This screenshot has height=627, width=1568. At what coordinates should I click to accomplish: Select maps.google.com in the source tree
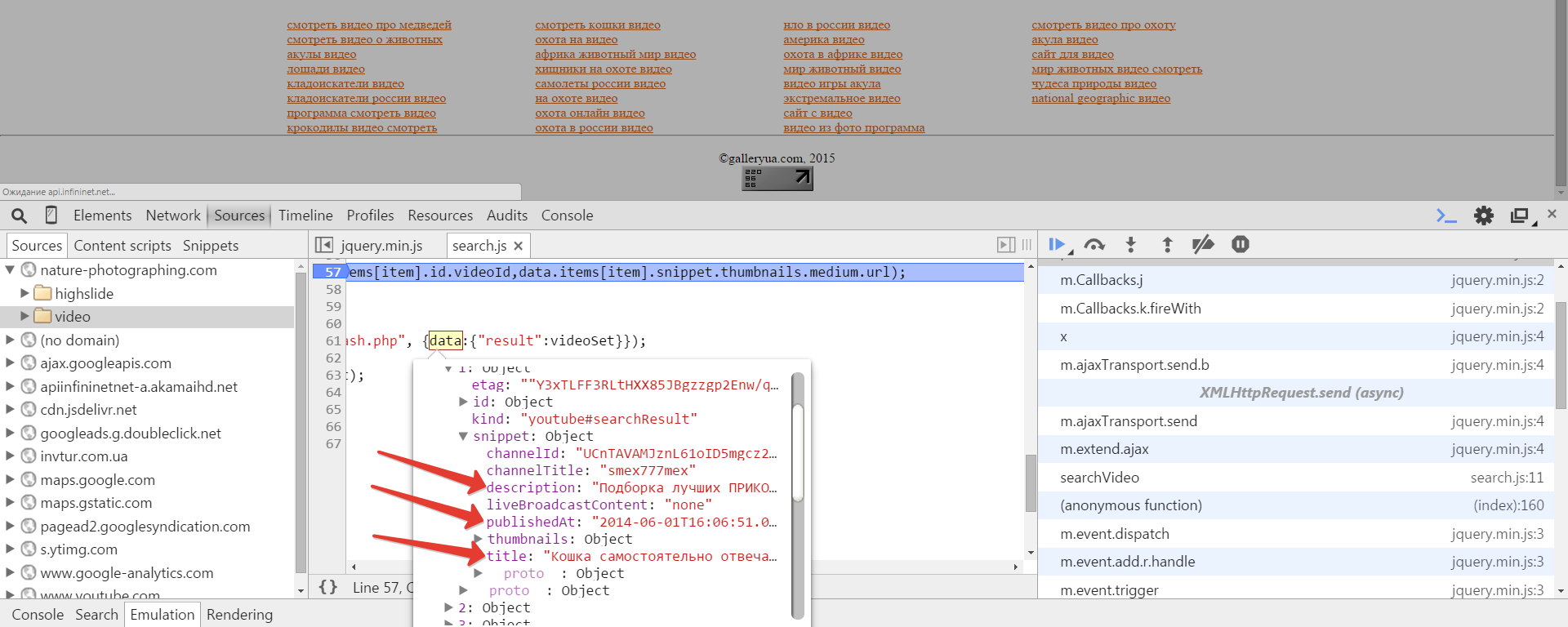tap(97, 480)
